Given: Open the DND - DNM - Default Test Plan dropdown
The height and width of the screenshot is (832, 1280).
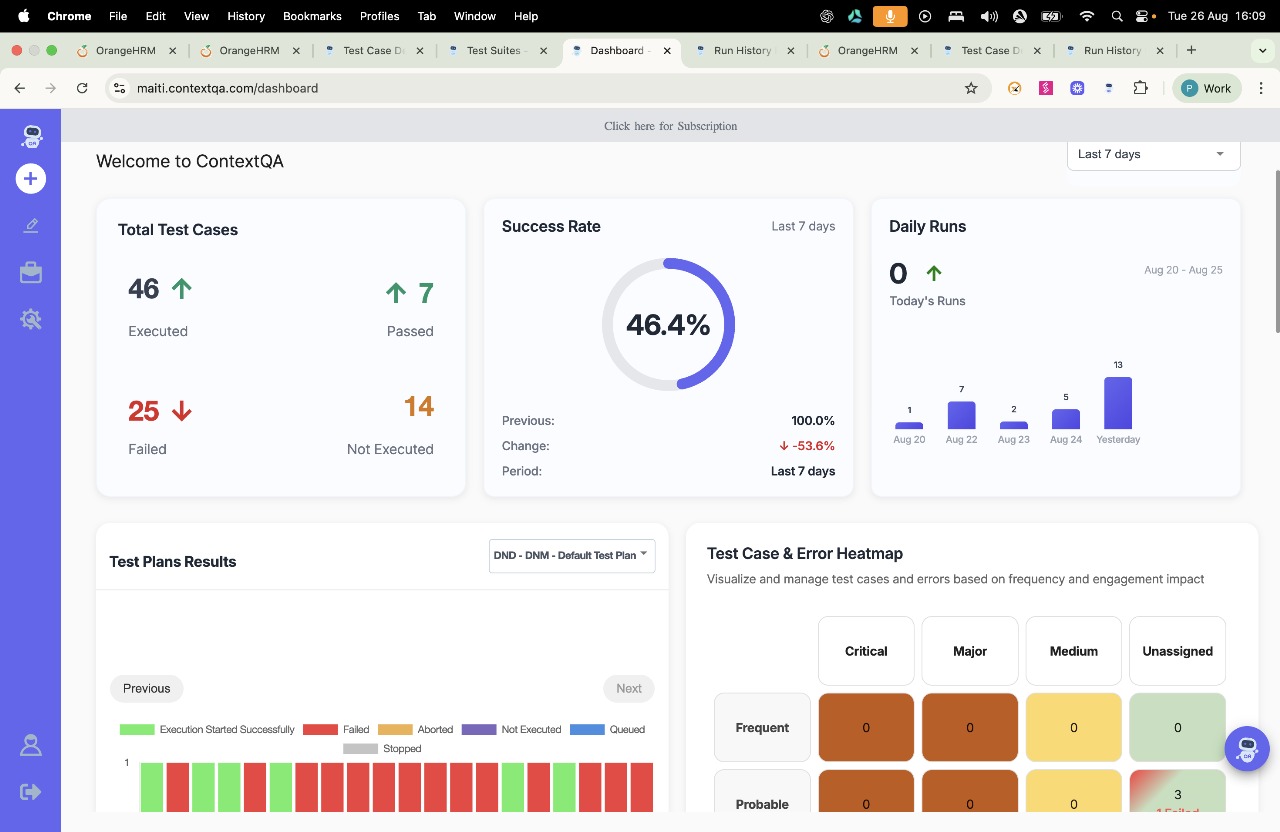Looking at the screenshot, I should click(x=571, y=555).
